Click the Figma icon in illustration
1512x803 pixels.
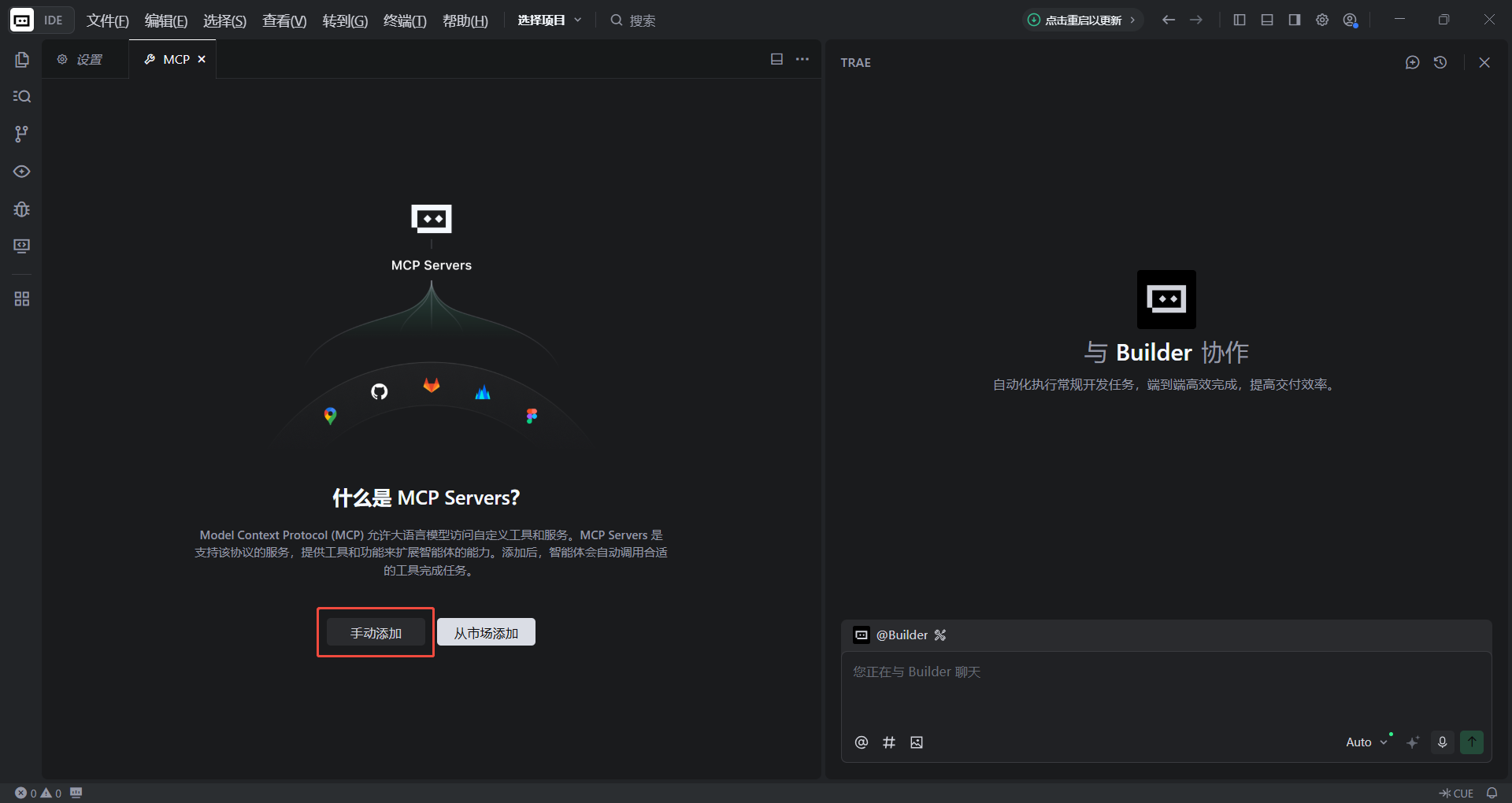coord(532,416)
